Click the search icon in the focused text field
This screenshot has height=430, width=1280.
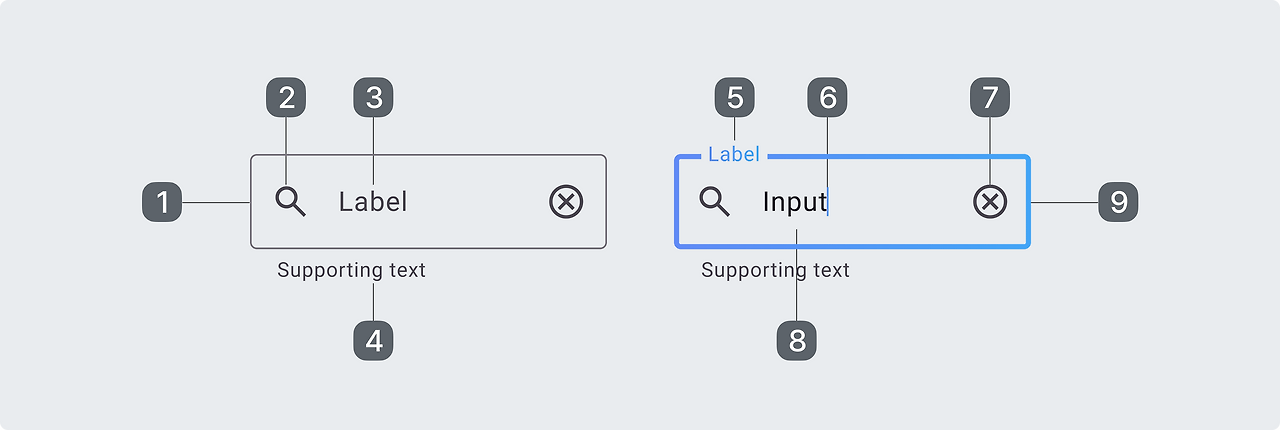click(714, 202)
